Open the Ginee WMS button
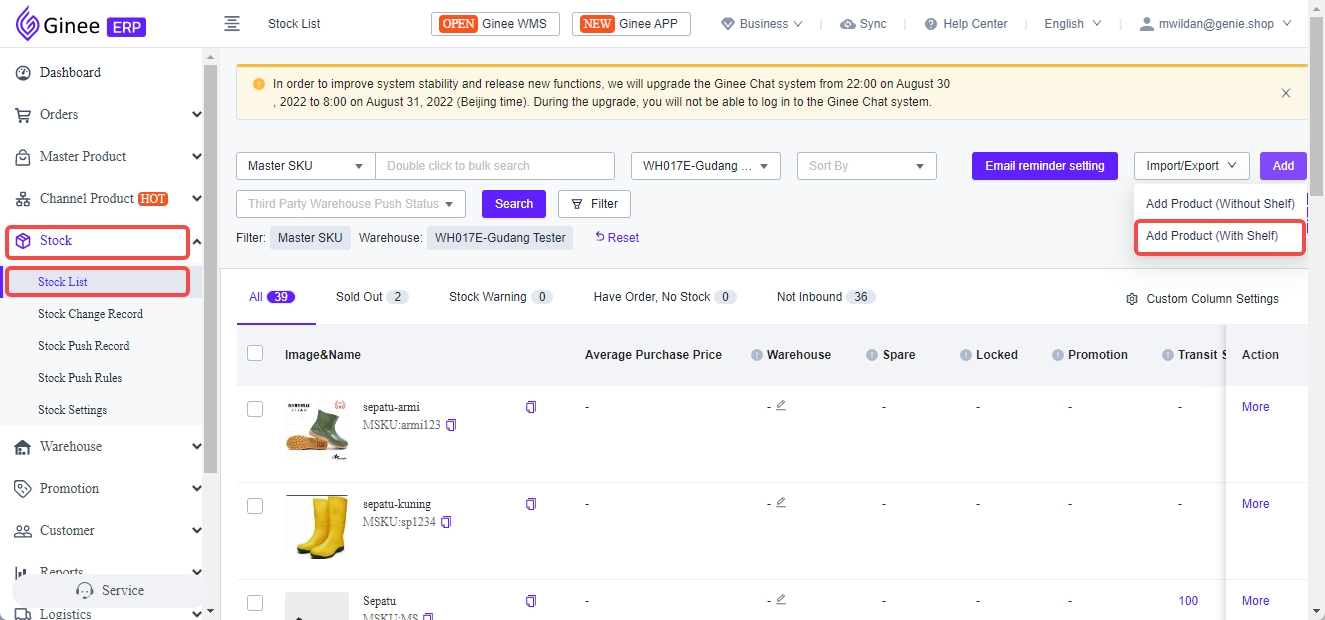Image resolution: width=1325 pixels, height=620 pixels. (x=495, y=24)
